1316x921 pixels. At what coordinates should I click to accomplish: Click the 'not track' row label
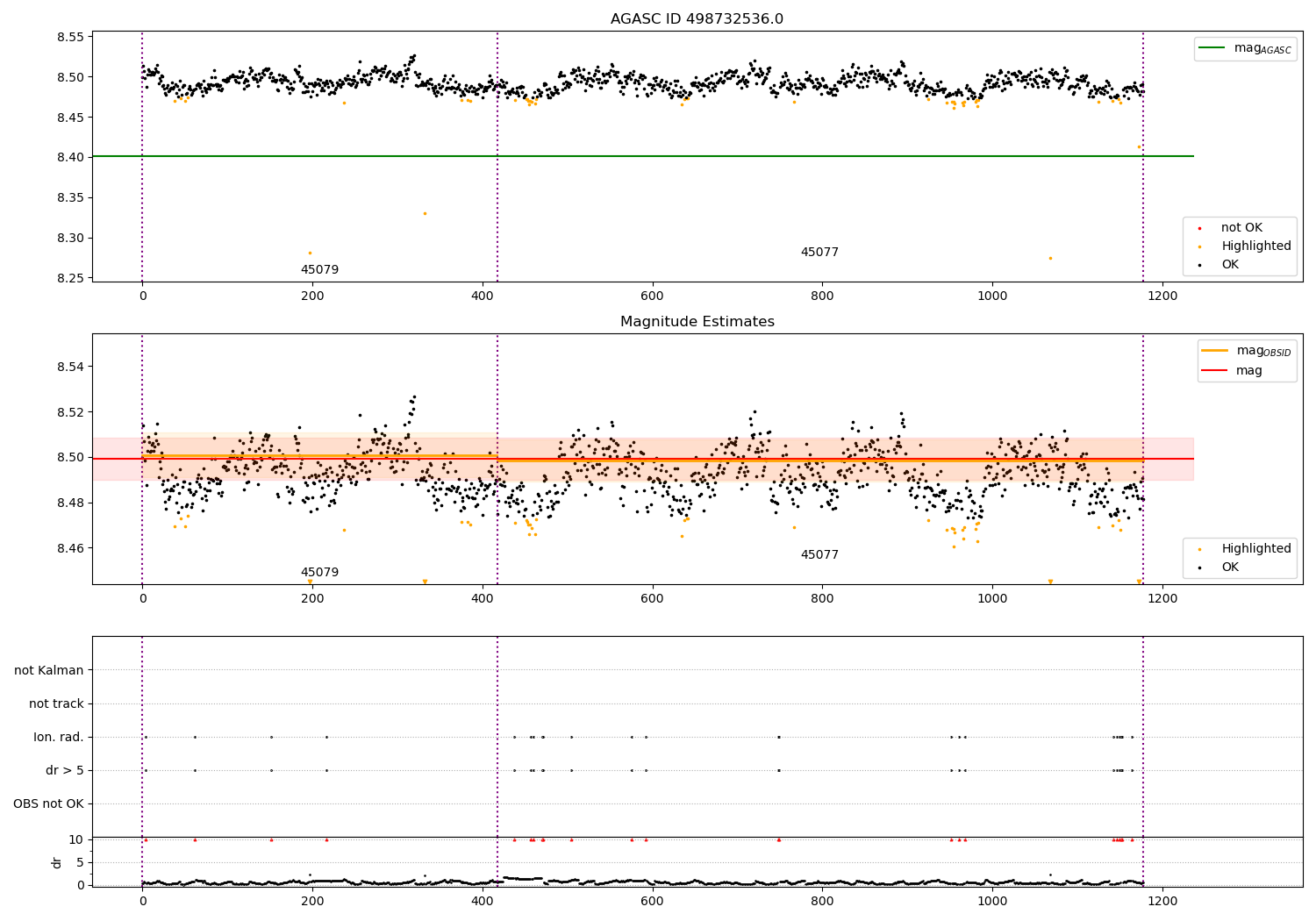56,704
